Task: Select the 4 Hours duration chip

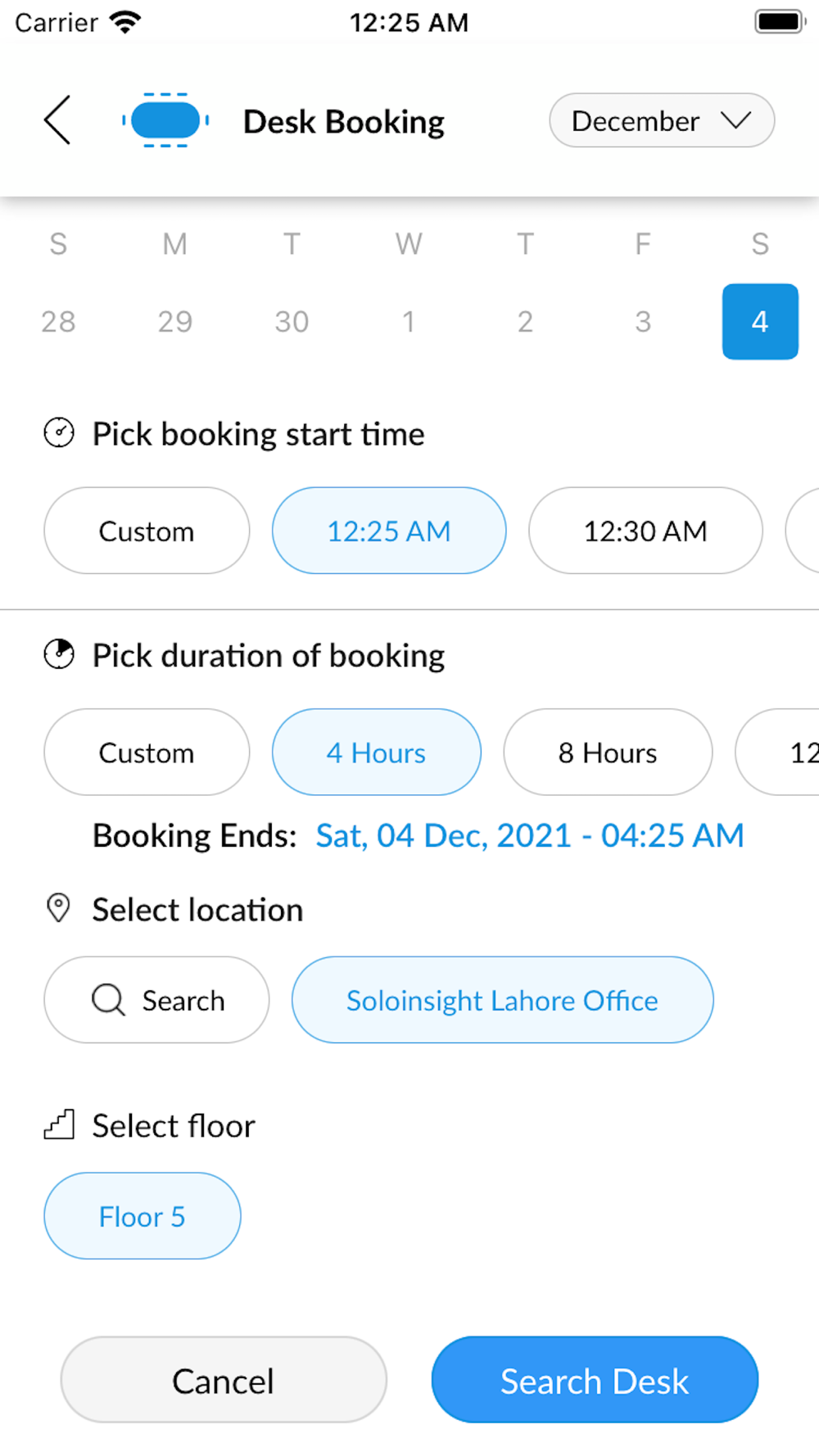Action: tap(377, 752)
